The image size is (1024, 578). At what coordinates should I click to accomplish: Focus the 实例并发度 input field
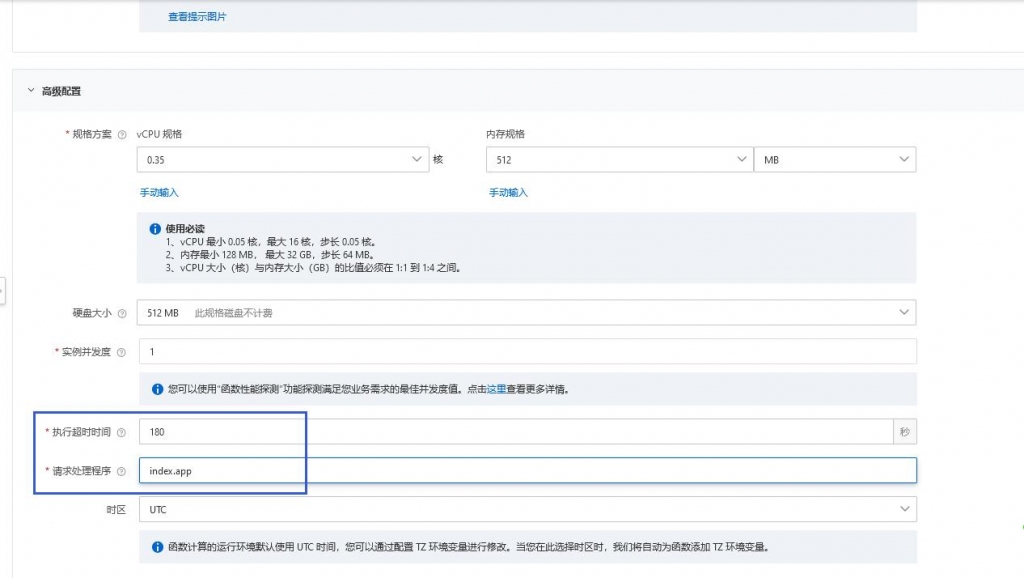coord(528,351)
